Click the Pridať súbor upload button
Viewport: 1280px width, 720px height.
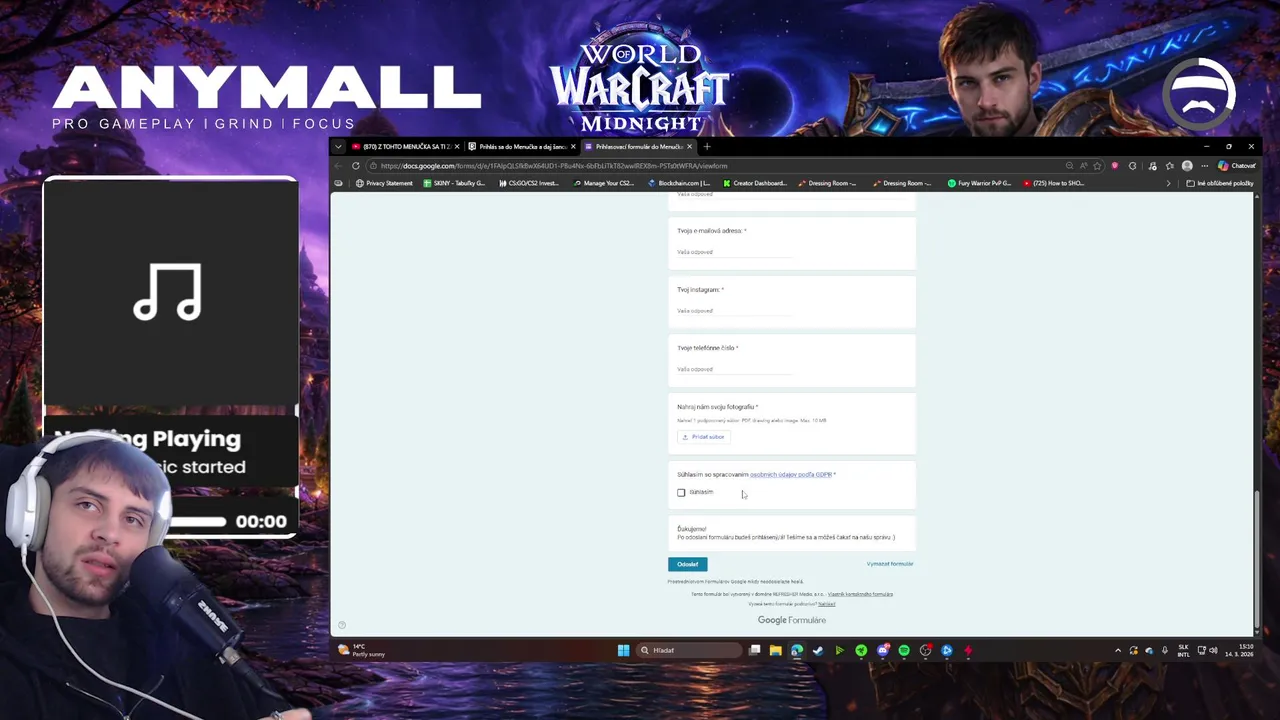tap(704, 437)
